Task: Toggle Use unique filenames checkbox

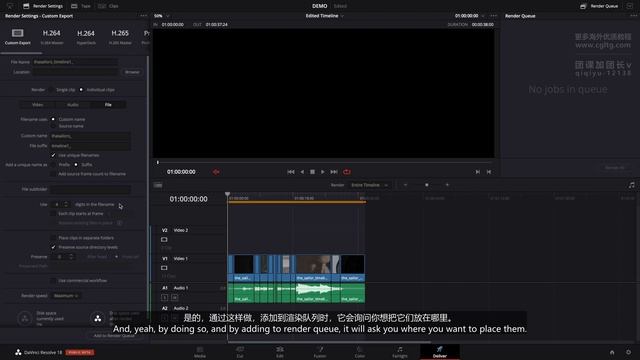Action: 53,155
